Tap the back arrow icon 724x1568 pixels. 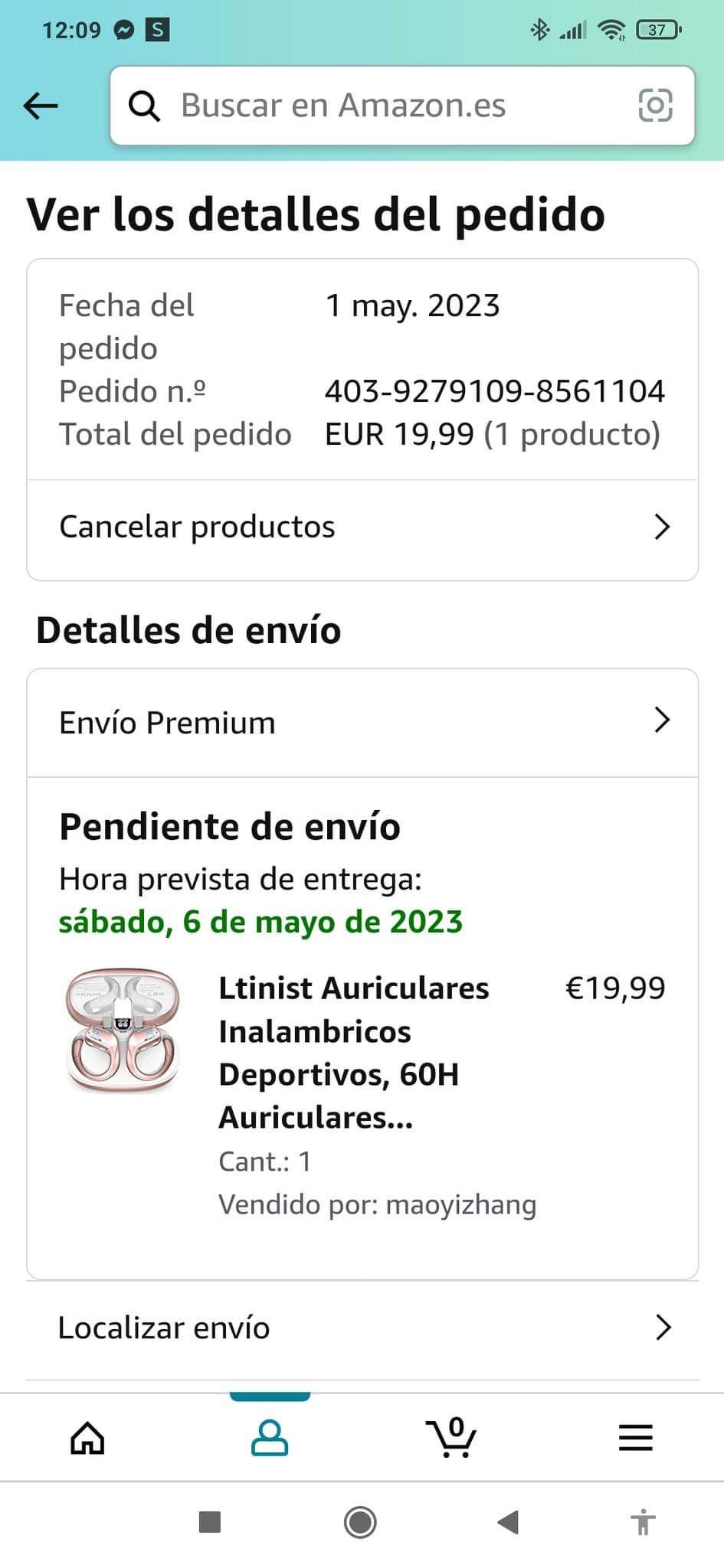41,106
